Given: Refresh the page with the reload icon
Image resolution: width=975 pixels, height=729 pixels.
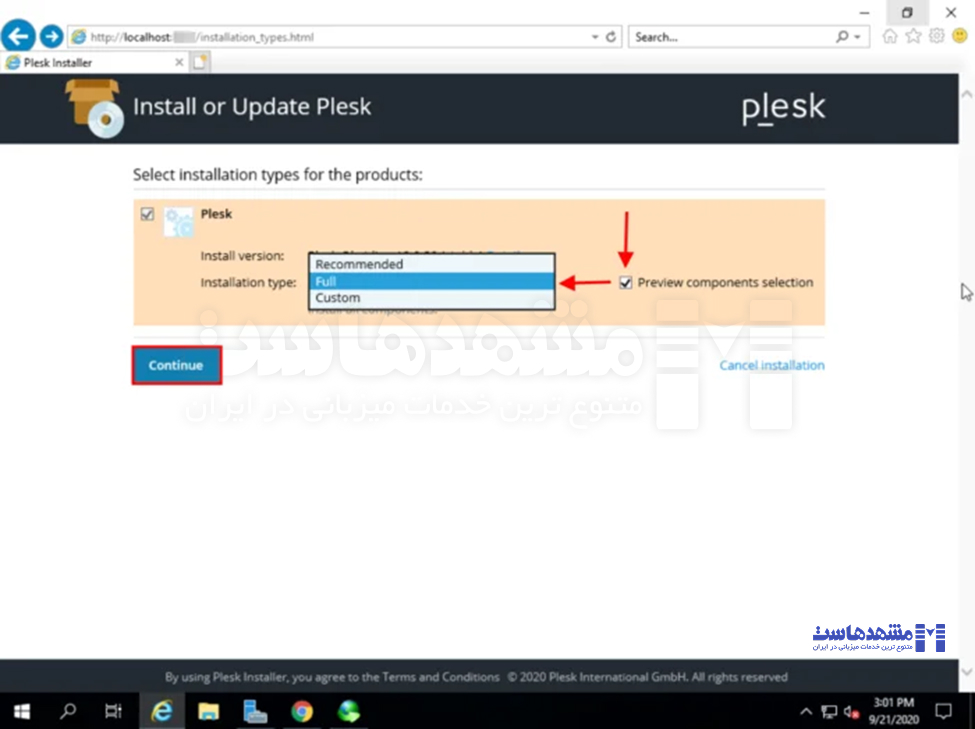Looking at the screenshot, I should pyautogui.click(x=611, y=37).
